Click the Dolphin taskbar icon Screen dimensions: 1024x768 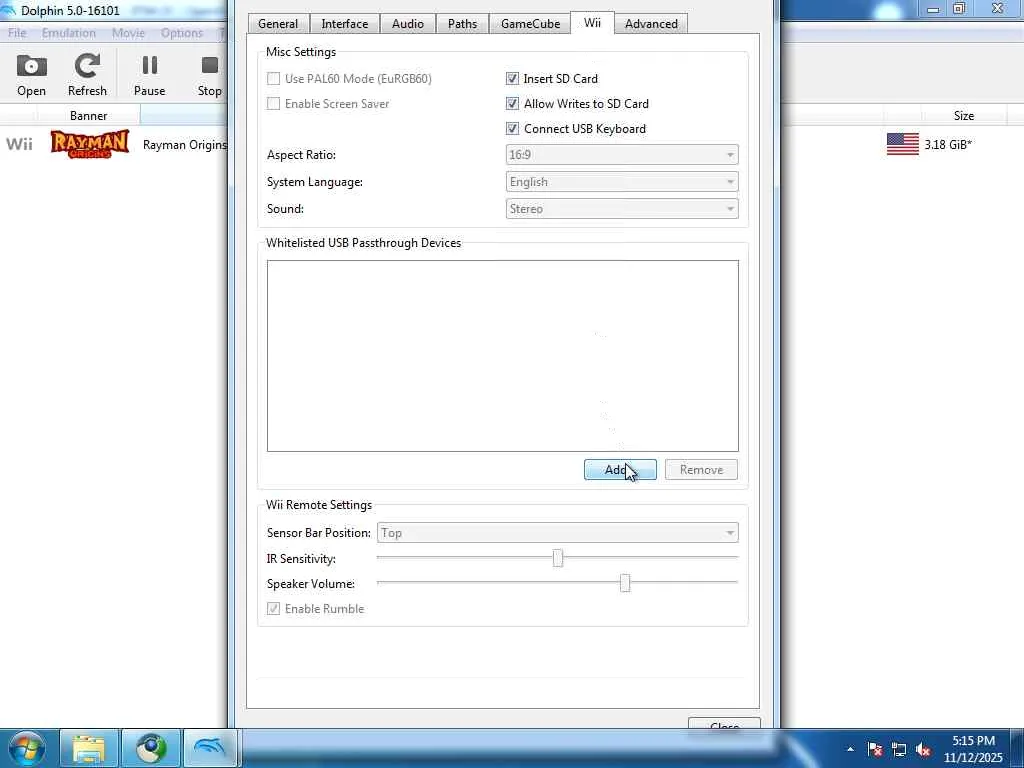click(x=210, y=748)
